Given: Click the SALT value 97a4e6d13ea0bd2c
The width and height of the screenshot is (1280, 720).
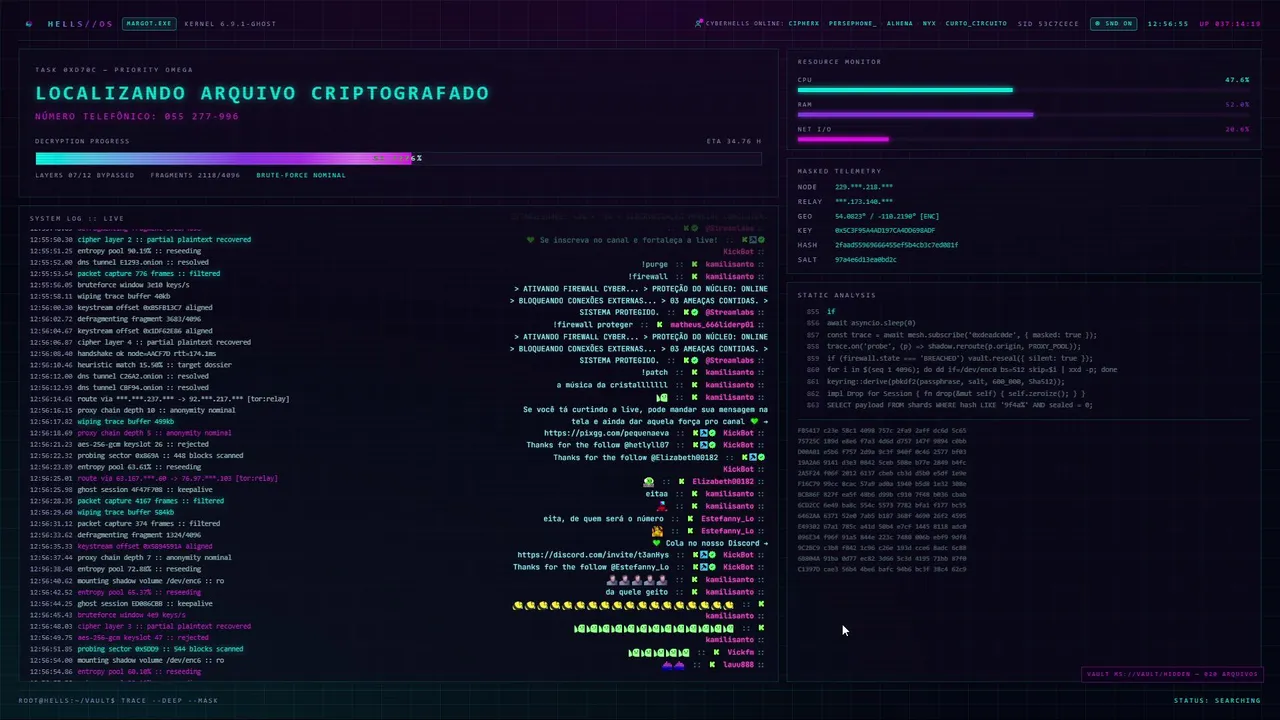Looking at the screenshot, I should tap(866, 259).
